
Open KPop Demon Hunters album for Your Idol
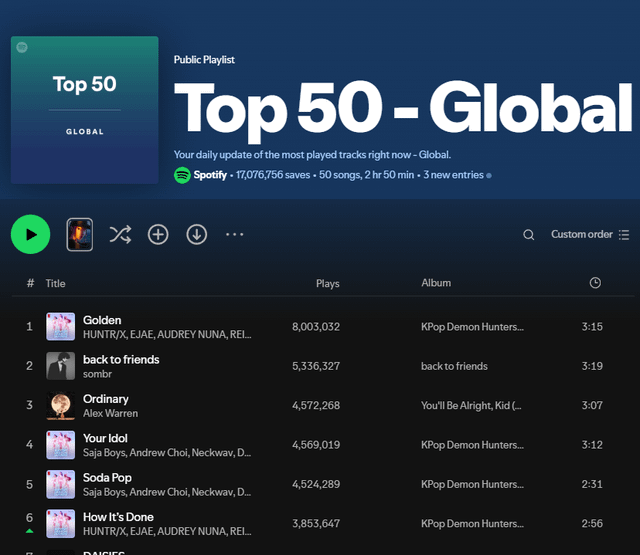[x=472, y=445]
